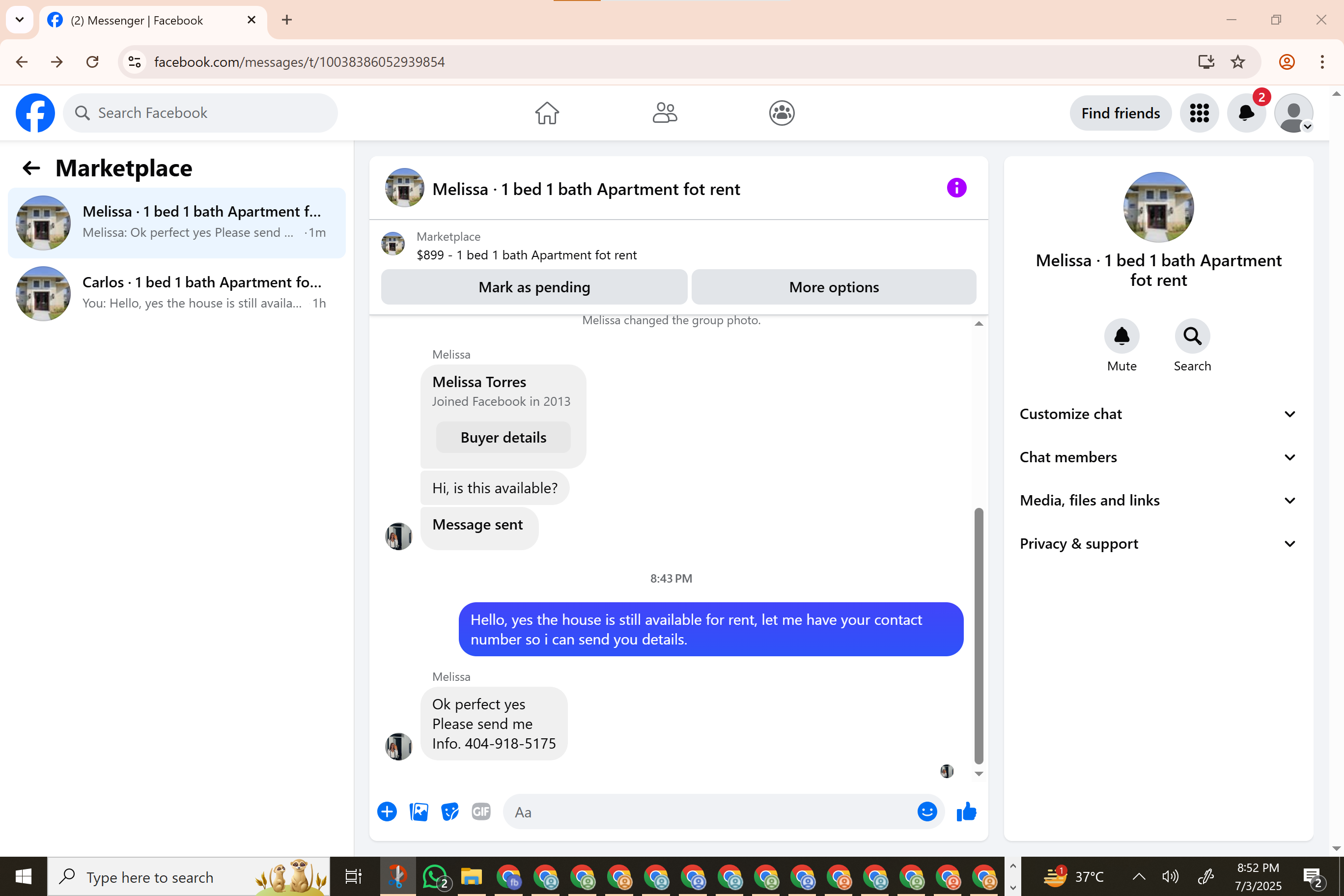Open more actions plus icon in composer
Screen dimensions: 1344x896
[387, 812]
